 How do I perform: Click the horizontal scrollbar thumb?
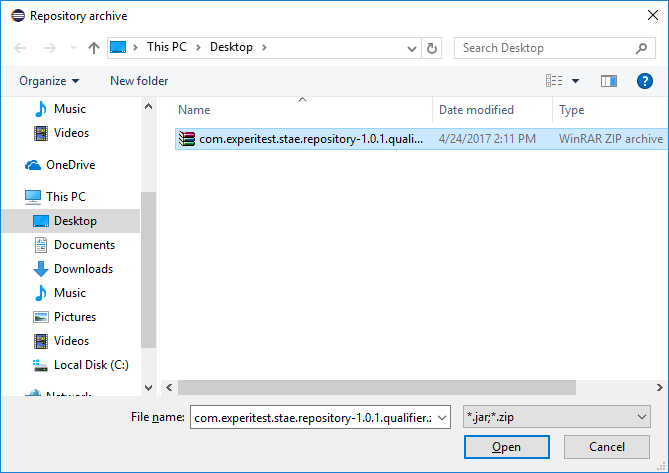click(377, 388)
